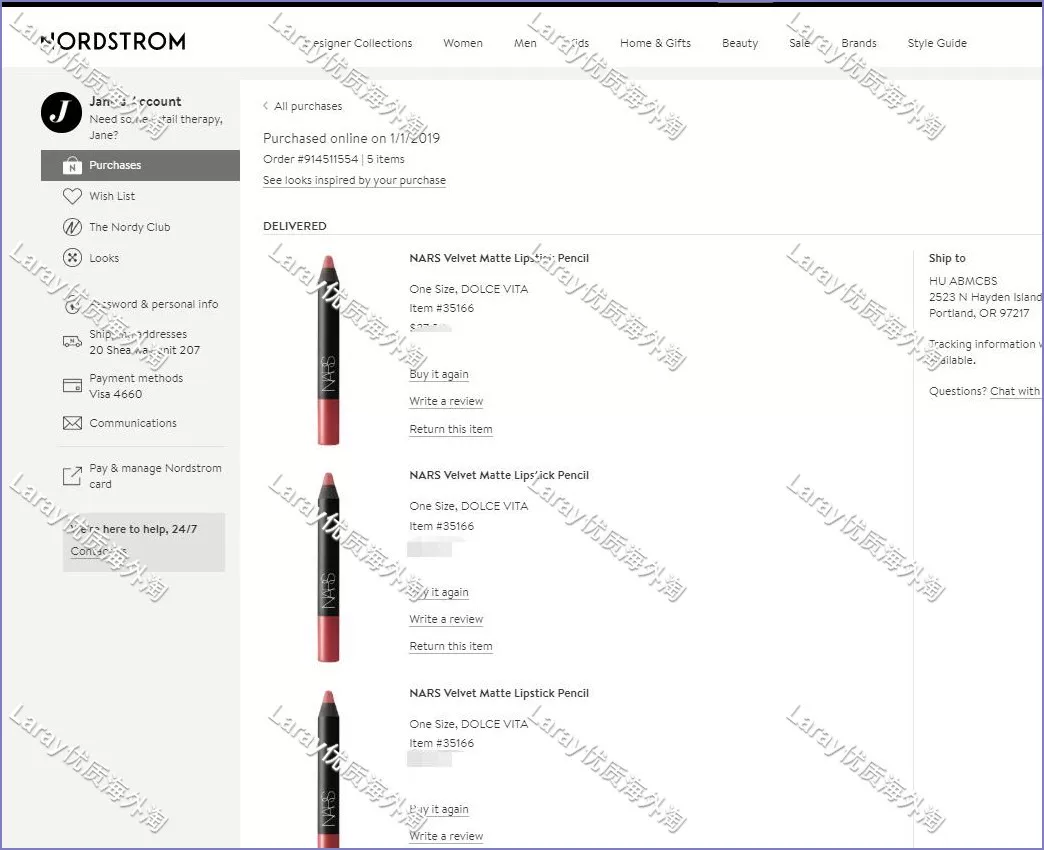Click second NARS Velvet Matte Lipstick Pencil title

499,475
